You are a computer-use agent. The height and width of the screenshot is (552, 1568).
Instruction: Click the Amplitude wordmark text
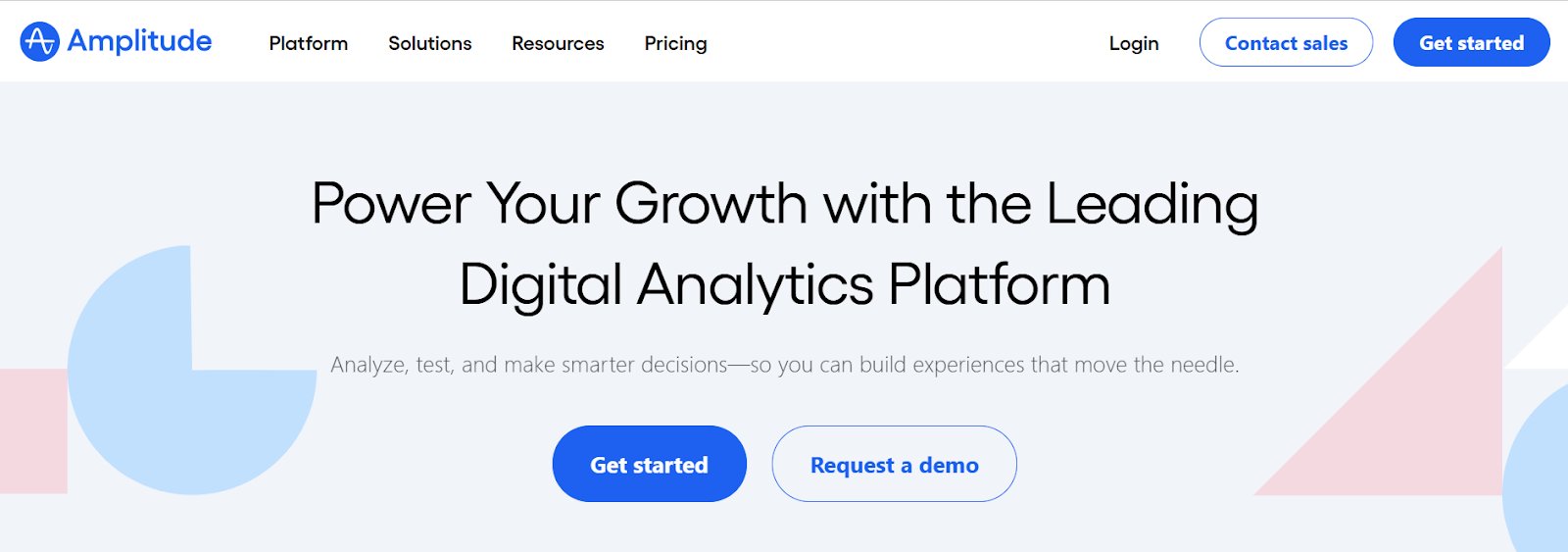[139, 41]
